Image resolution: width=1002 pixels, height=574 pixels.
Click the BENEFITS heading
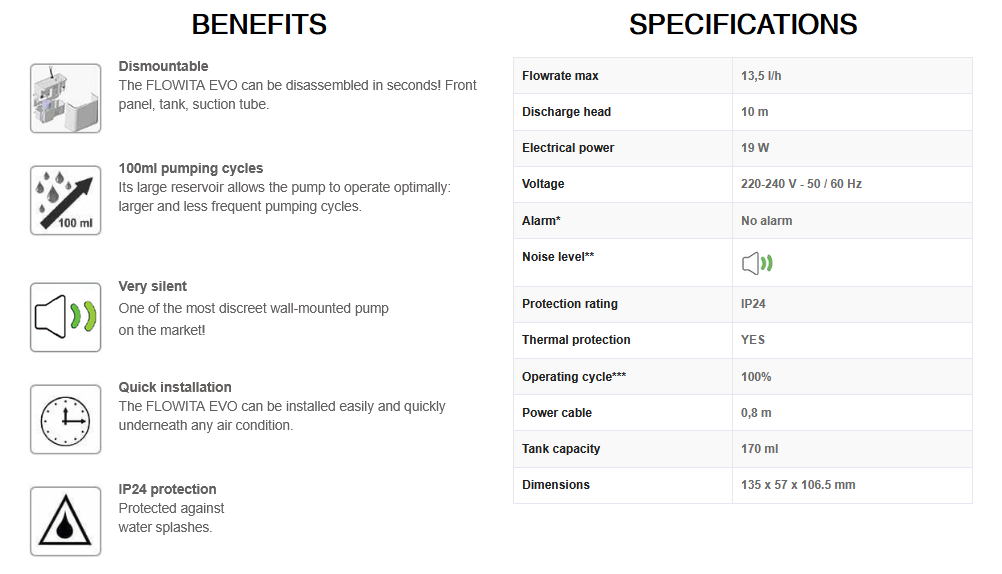point(259,24)
